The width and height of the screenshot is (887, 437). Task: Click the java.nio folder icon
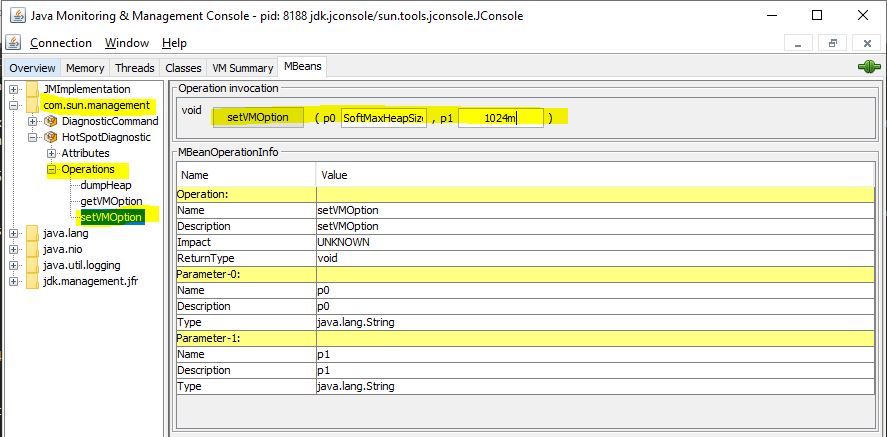tap(32, 249)
